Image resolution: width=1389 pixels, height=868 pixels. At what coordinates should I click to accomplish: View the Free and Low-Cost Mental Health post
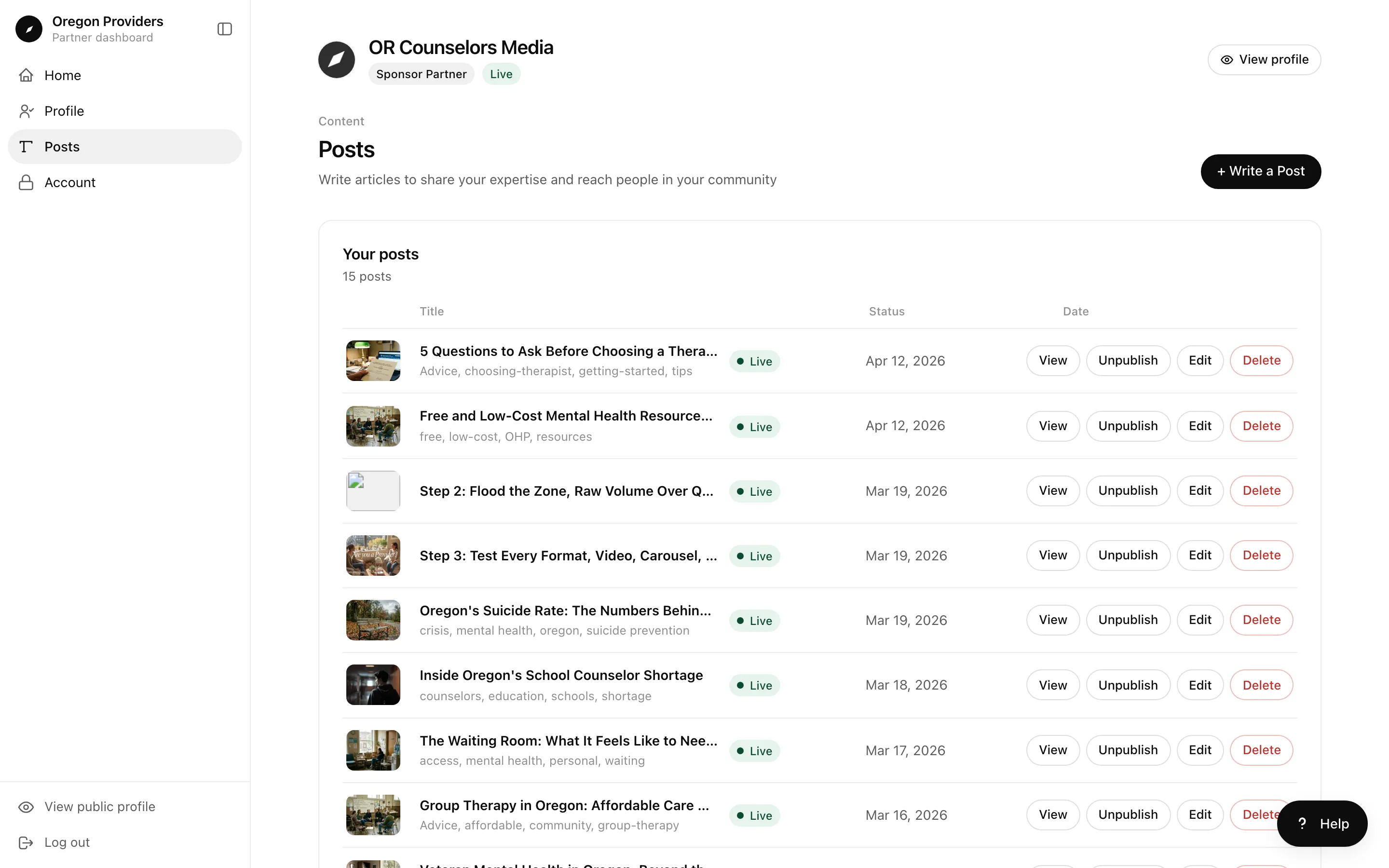(x=1053, y=426)
